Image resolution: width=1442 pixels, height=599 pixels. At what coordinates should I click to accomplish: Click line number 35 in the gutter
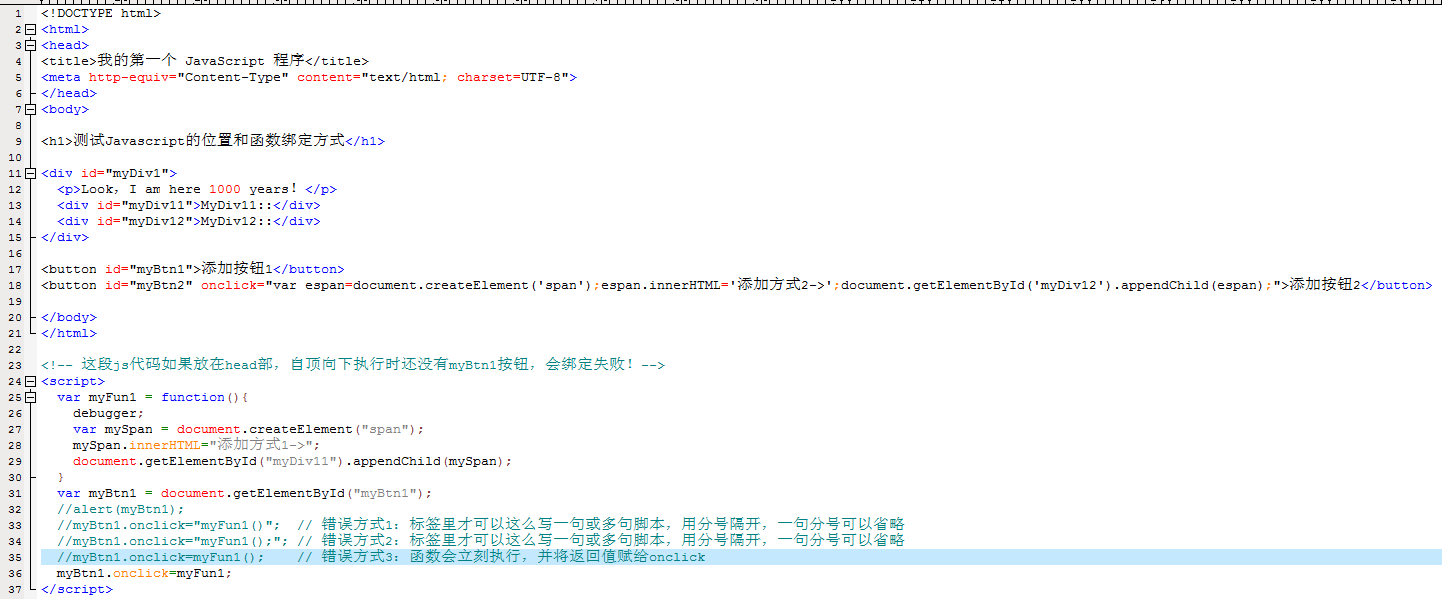15,558
